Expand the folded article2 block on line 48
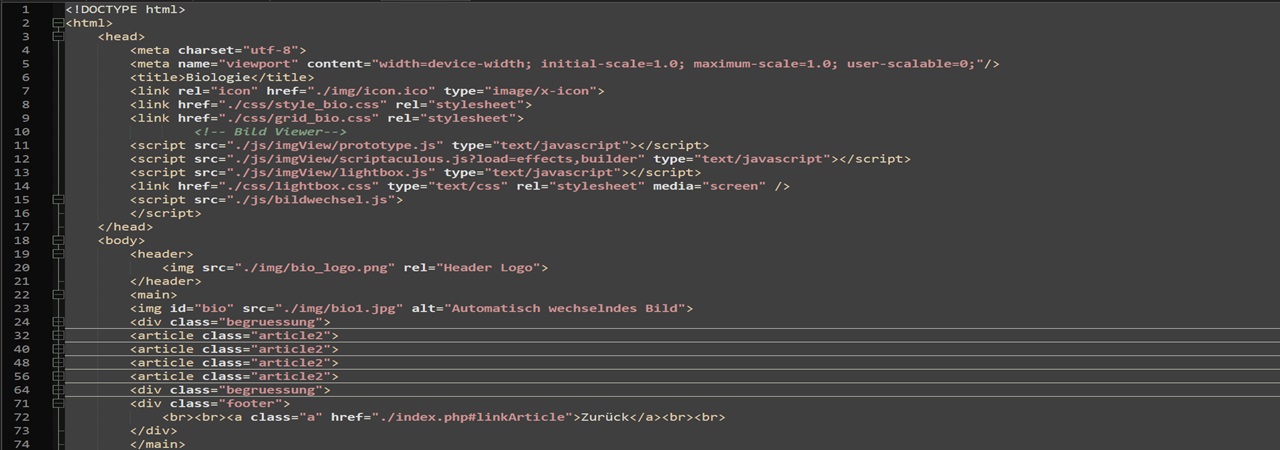1280x450 pixels. tap(57, 363)
